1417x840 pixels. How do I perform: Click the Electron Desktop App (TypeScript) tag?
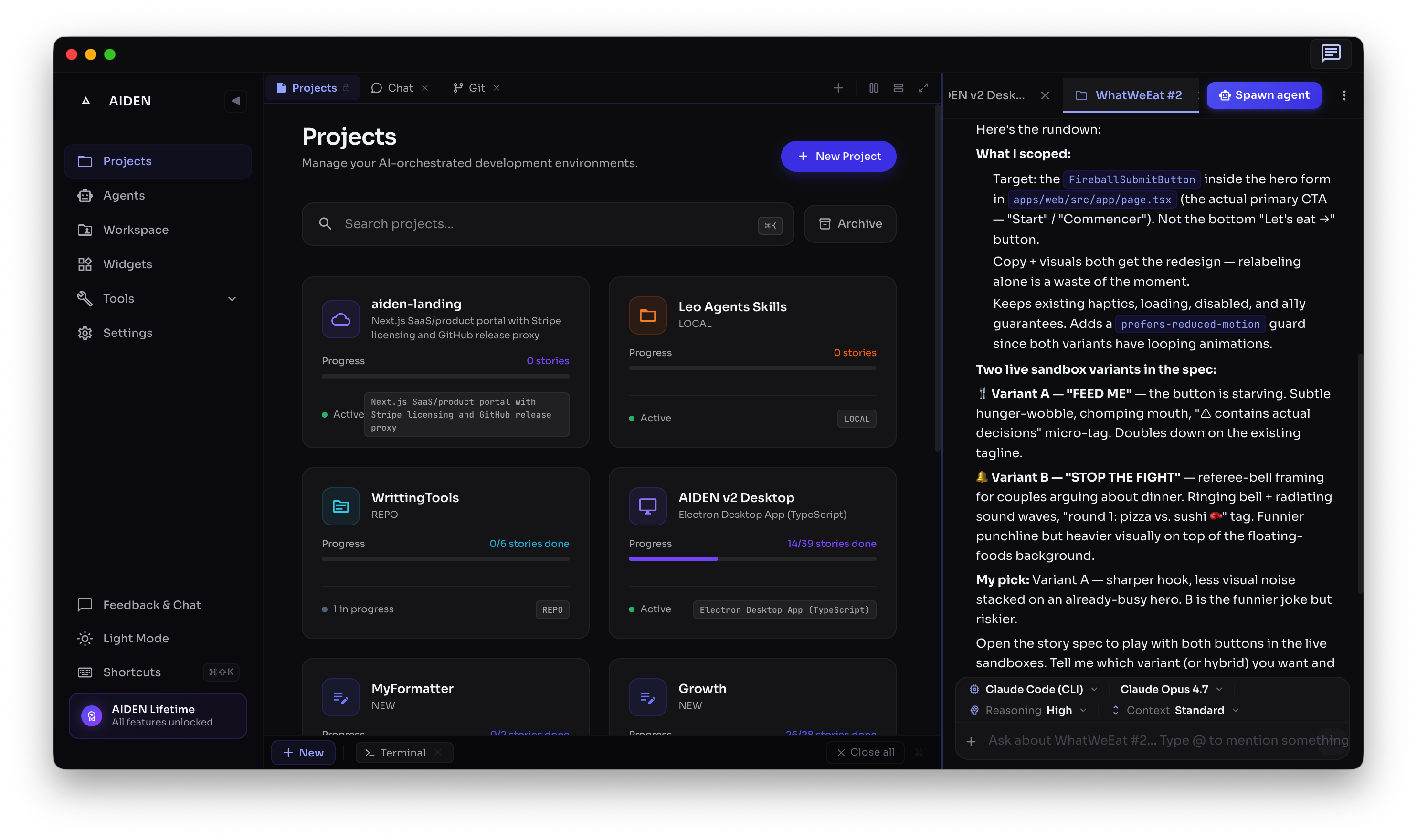click(x=784, y=609)
